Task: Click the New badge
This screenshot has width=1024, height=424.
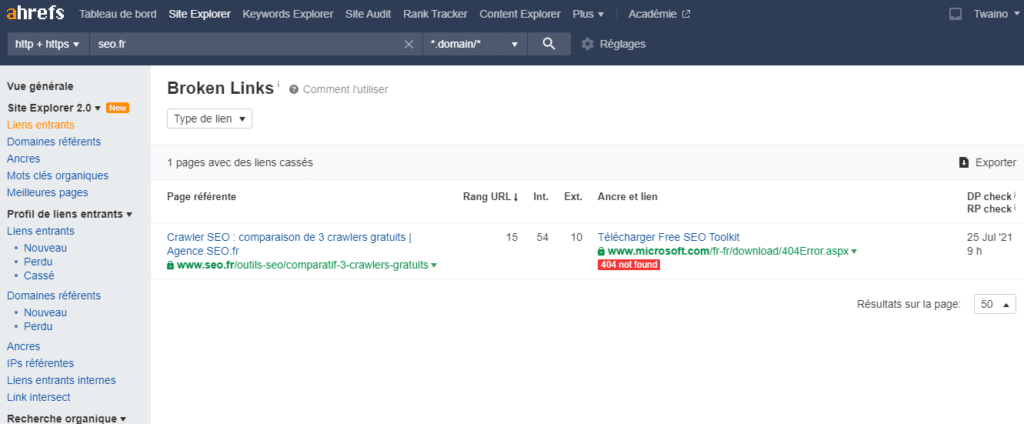Action: click(118, 108)
